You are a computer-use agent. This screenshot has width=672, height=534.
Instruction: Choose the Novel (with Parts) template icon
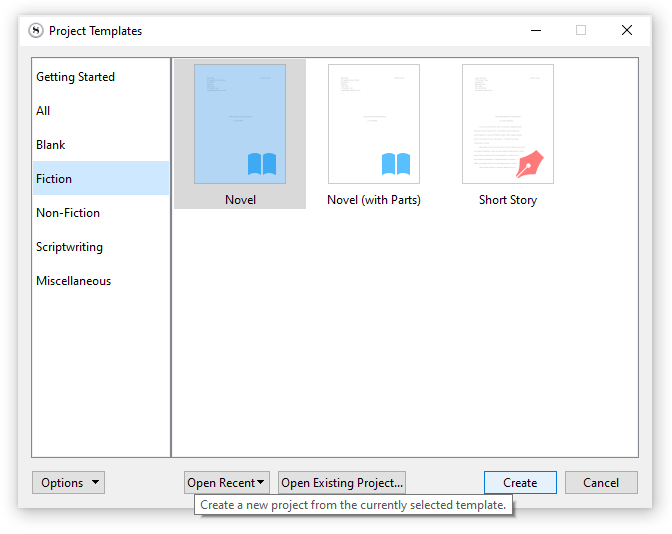pos(374,124)
